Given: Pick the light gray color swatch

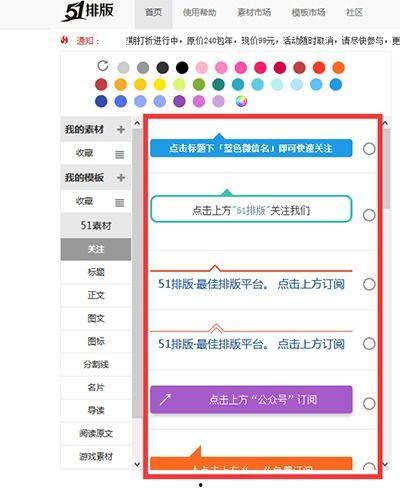Looking at the screenshot, I should point(123,68).
